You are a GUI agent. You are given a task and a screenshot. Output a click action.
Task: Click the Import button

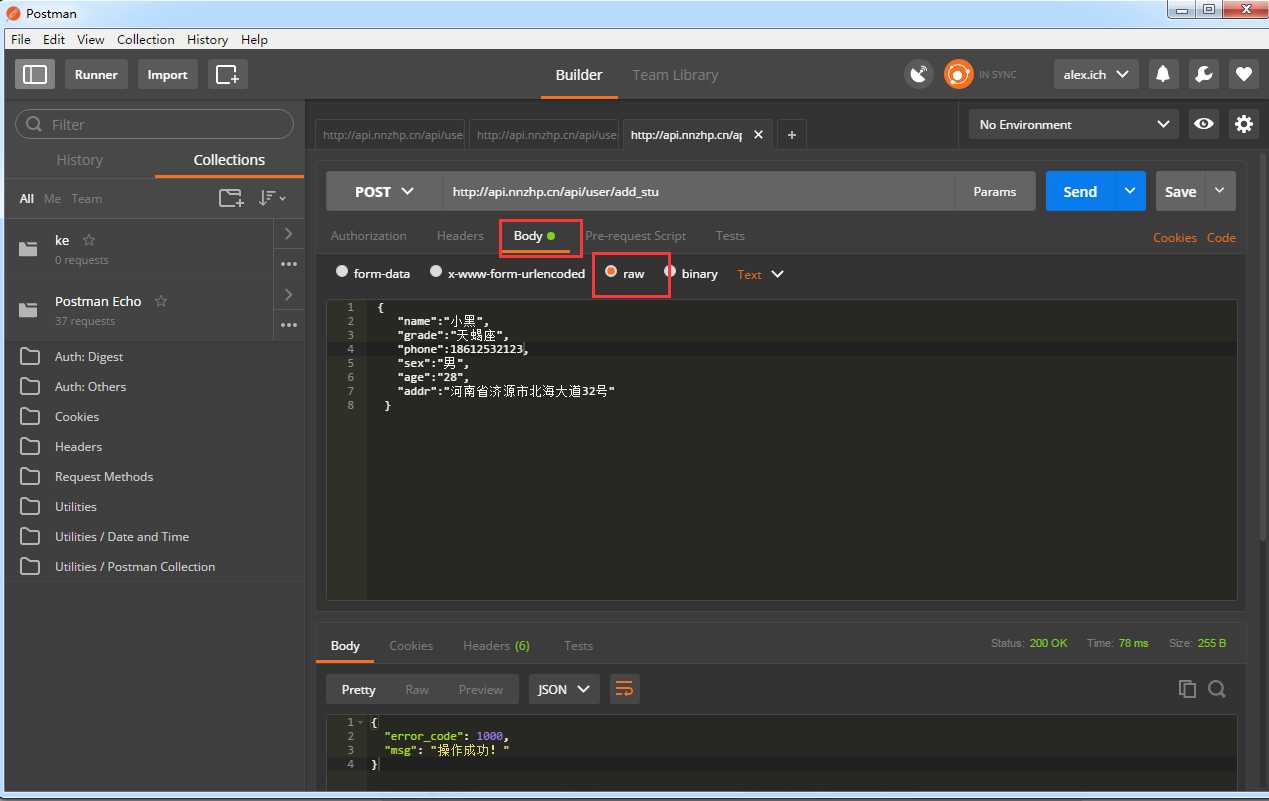tap(168, 74)
